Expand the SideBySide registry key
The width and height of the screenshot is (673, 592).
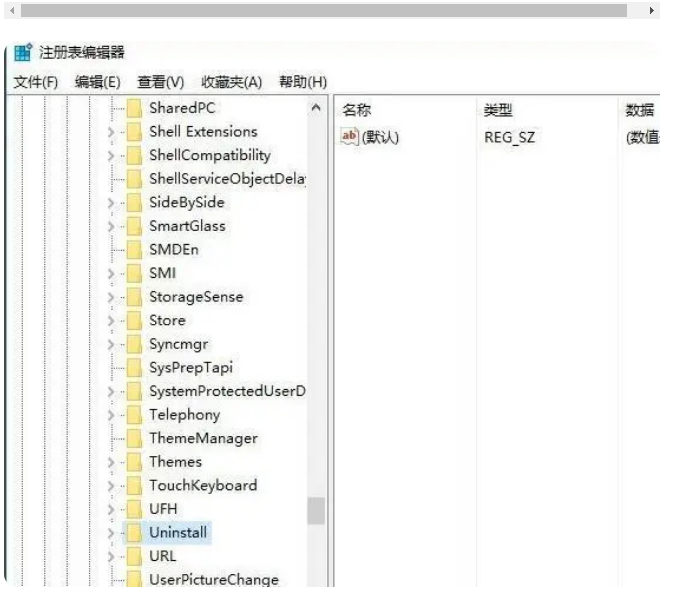(x=111, y=203)
